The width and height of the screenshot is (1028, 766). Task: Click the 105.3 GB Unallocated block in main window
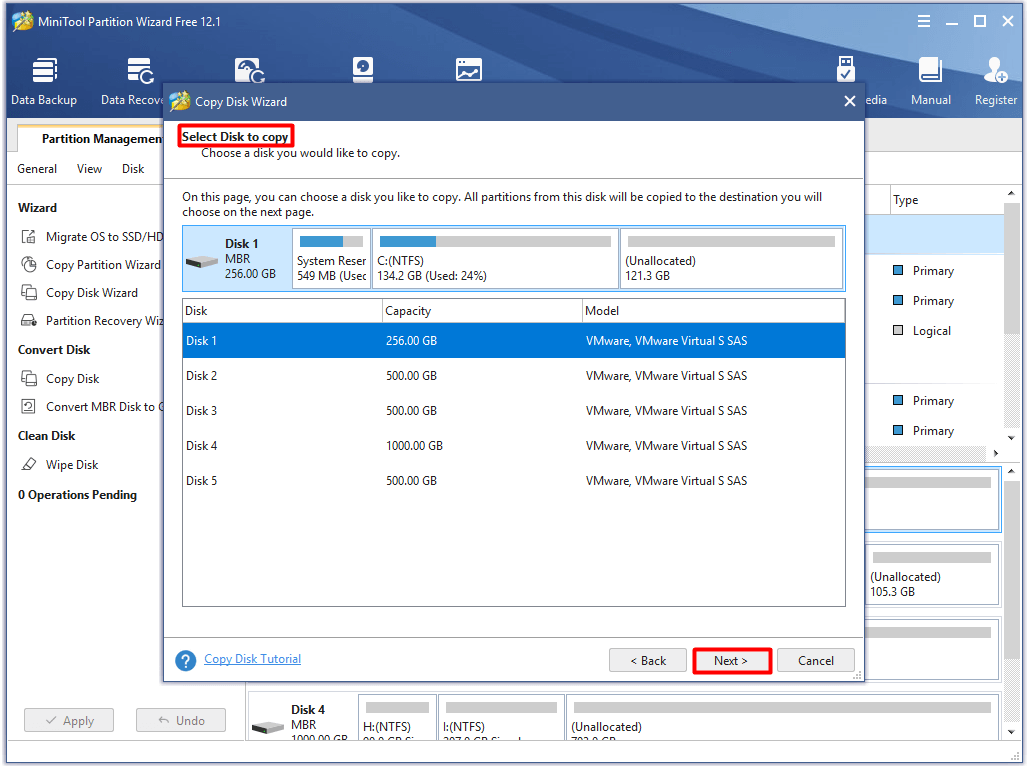click(932, 575)
